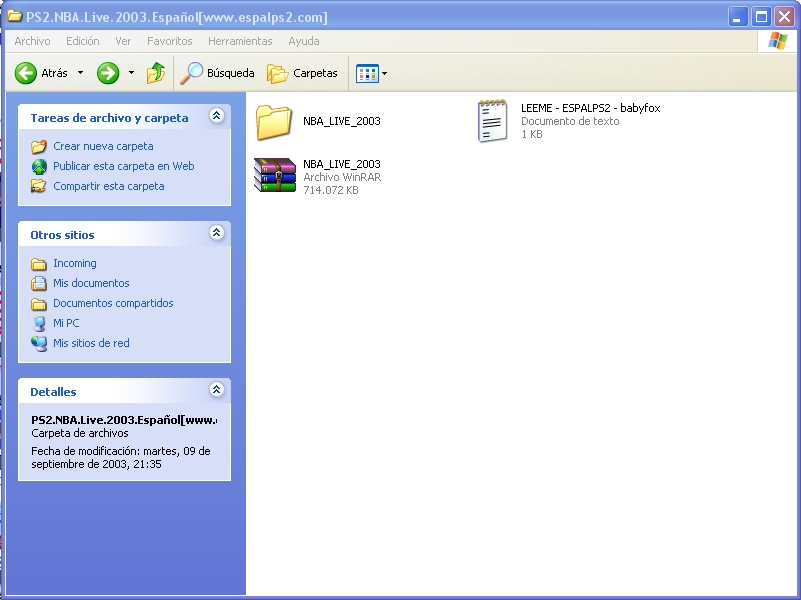
Task: Close the PS2.NBA.Live.2003 window
Action: coord(784,17)
